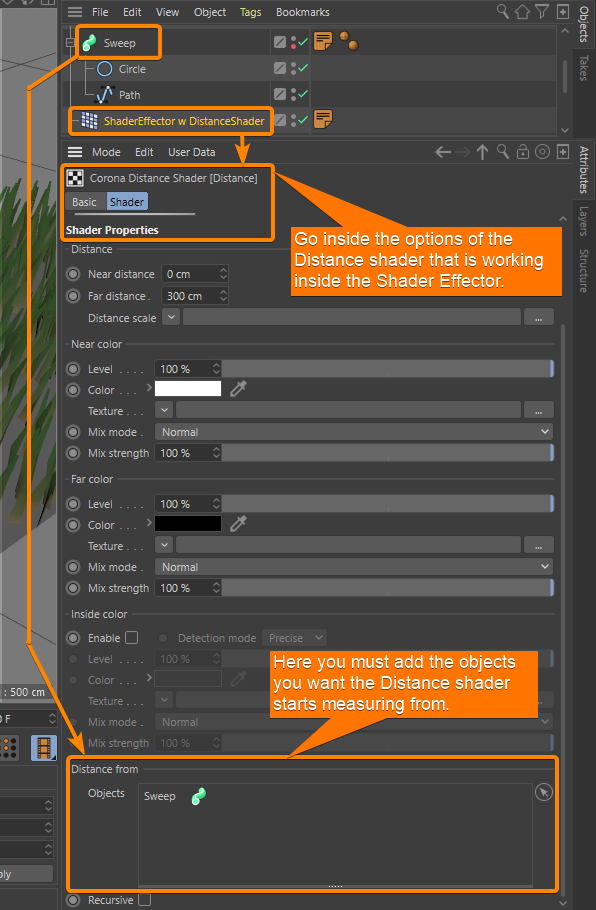Open the Far color Mix mode dropdown

pos(353,567)
